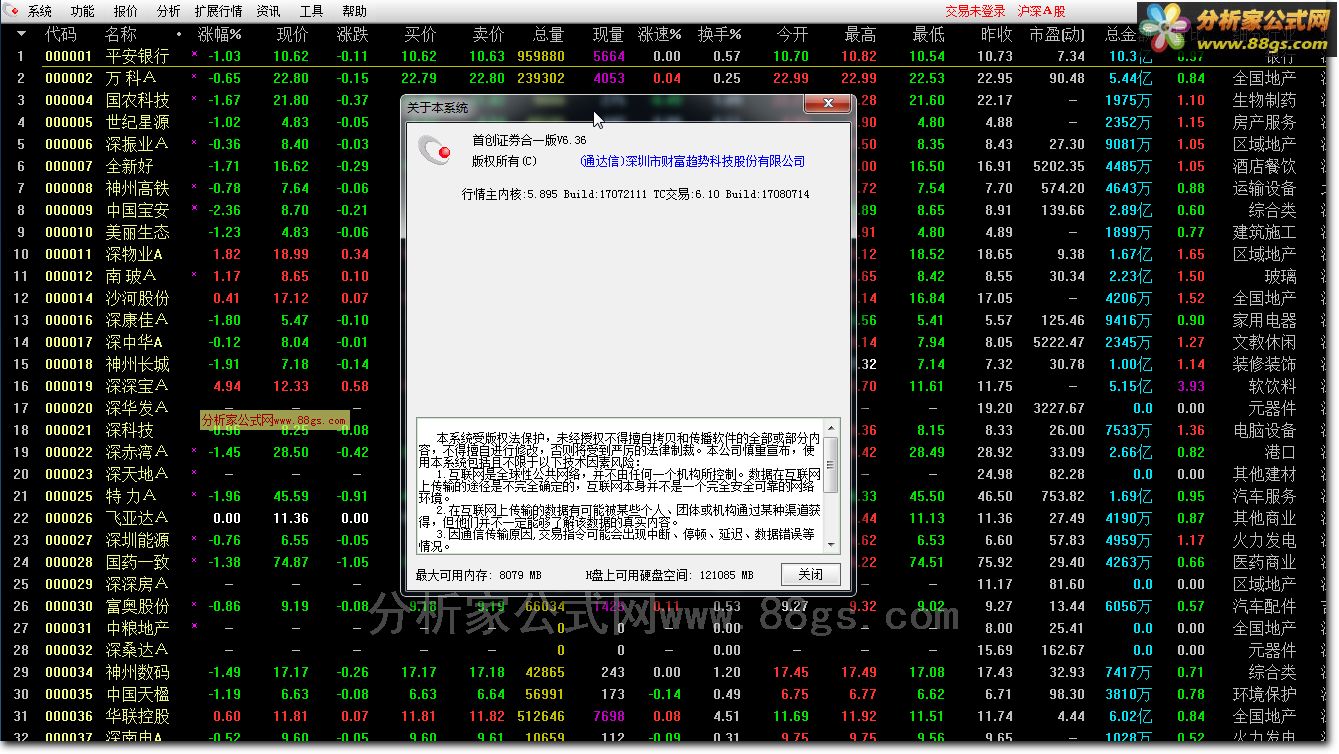Image resolution: width=1339 pixels, height=754 pixels.
Task: Open the 分析 menu
Action: point(169,11)
